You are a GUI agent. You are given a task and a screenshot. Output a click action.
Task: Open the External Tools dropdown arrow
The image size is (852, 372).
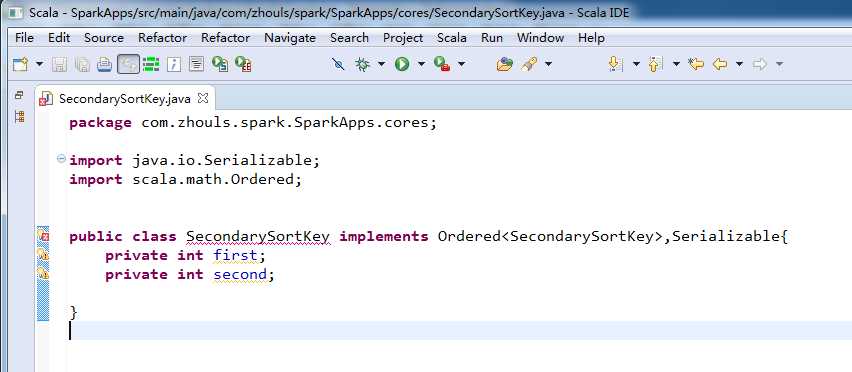(x=461, y=65)
